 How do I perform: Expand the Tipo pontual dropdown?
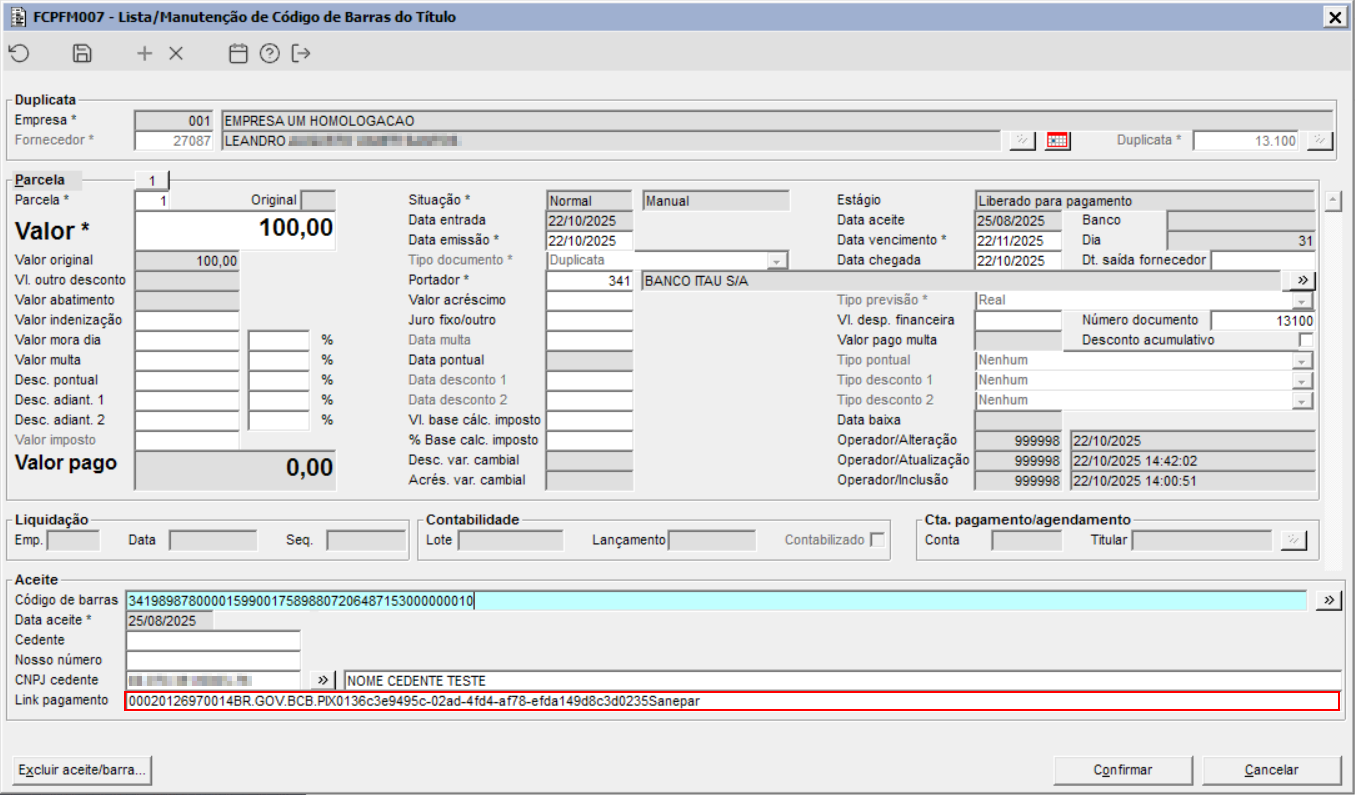click(1301, 361)
